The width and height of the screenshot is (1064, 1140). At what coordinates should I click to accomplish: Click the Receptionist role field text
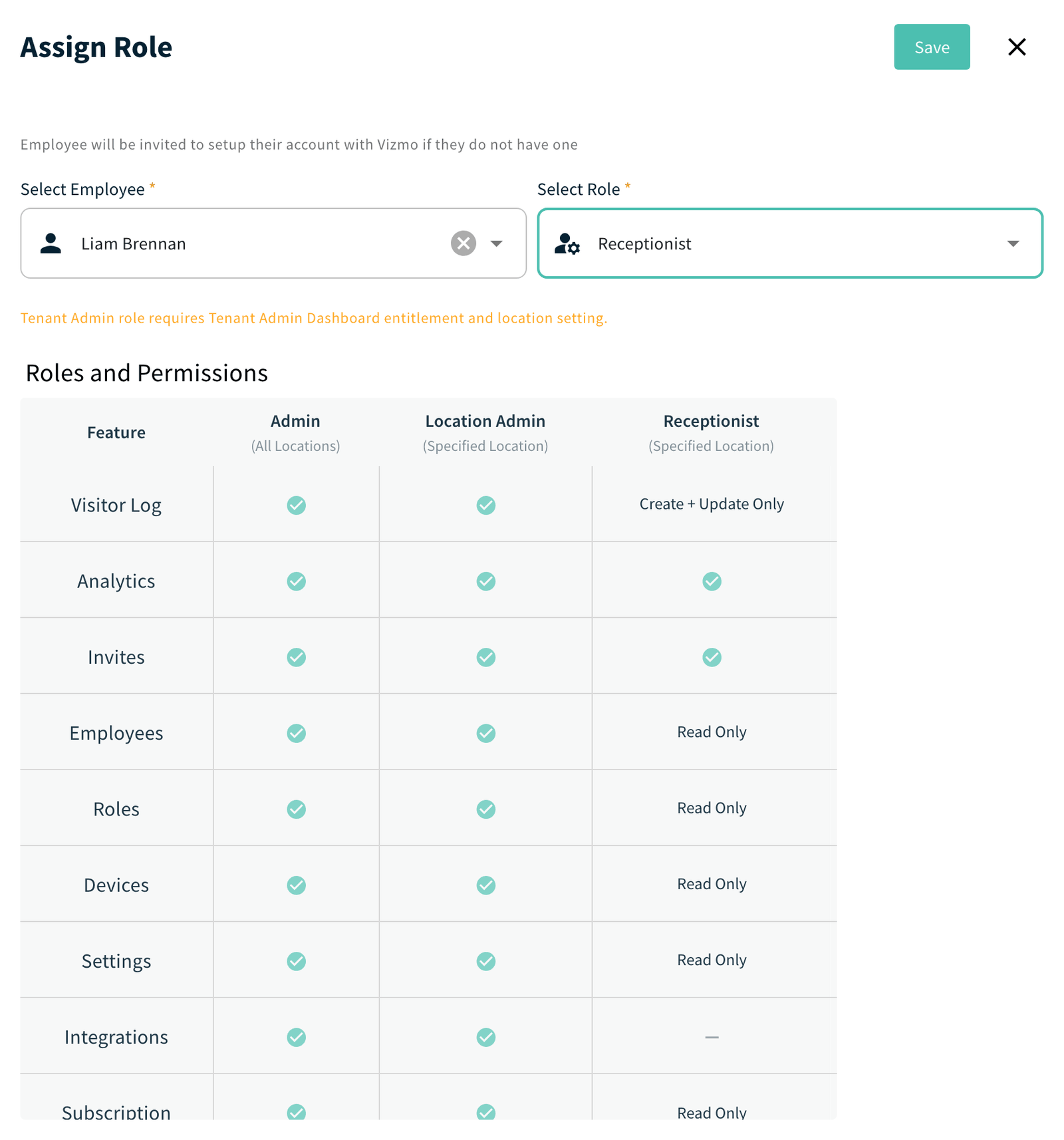pyautogui.click(x=644, y=244)
